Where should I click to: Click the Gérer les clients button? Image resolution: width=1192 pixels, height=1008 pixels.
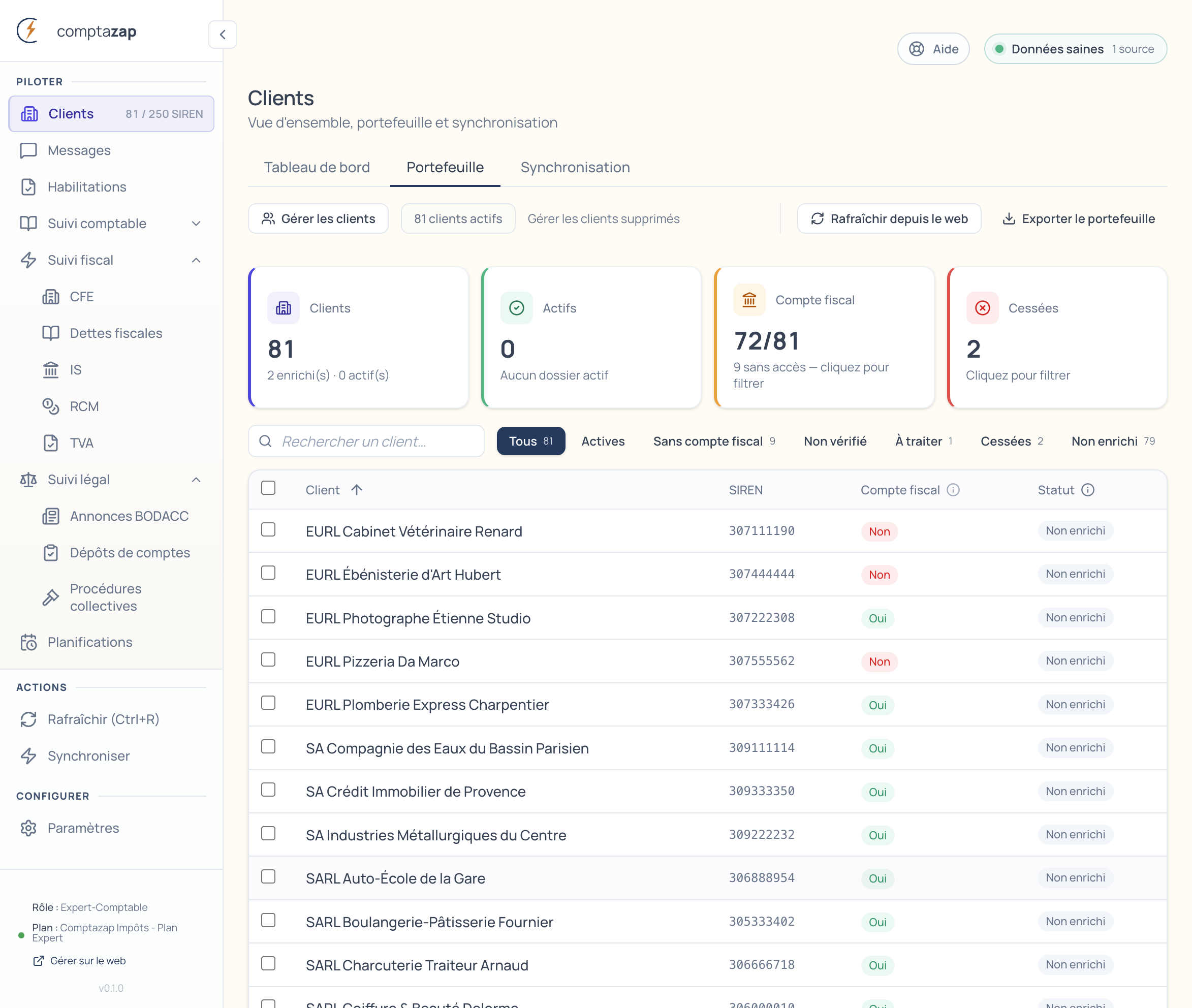[x=318, y=219]
